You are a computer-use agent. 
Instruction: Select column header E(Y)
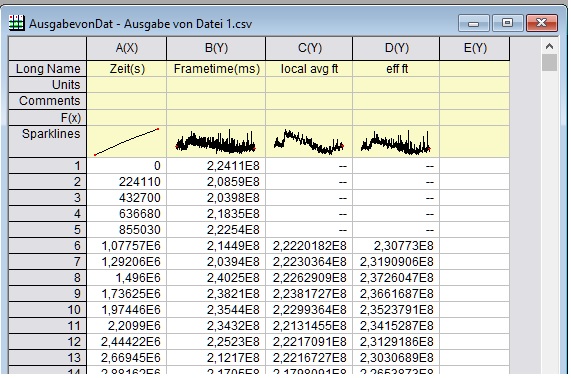pyautogui.click(x=474, y=48)
